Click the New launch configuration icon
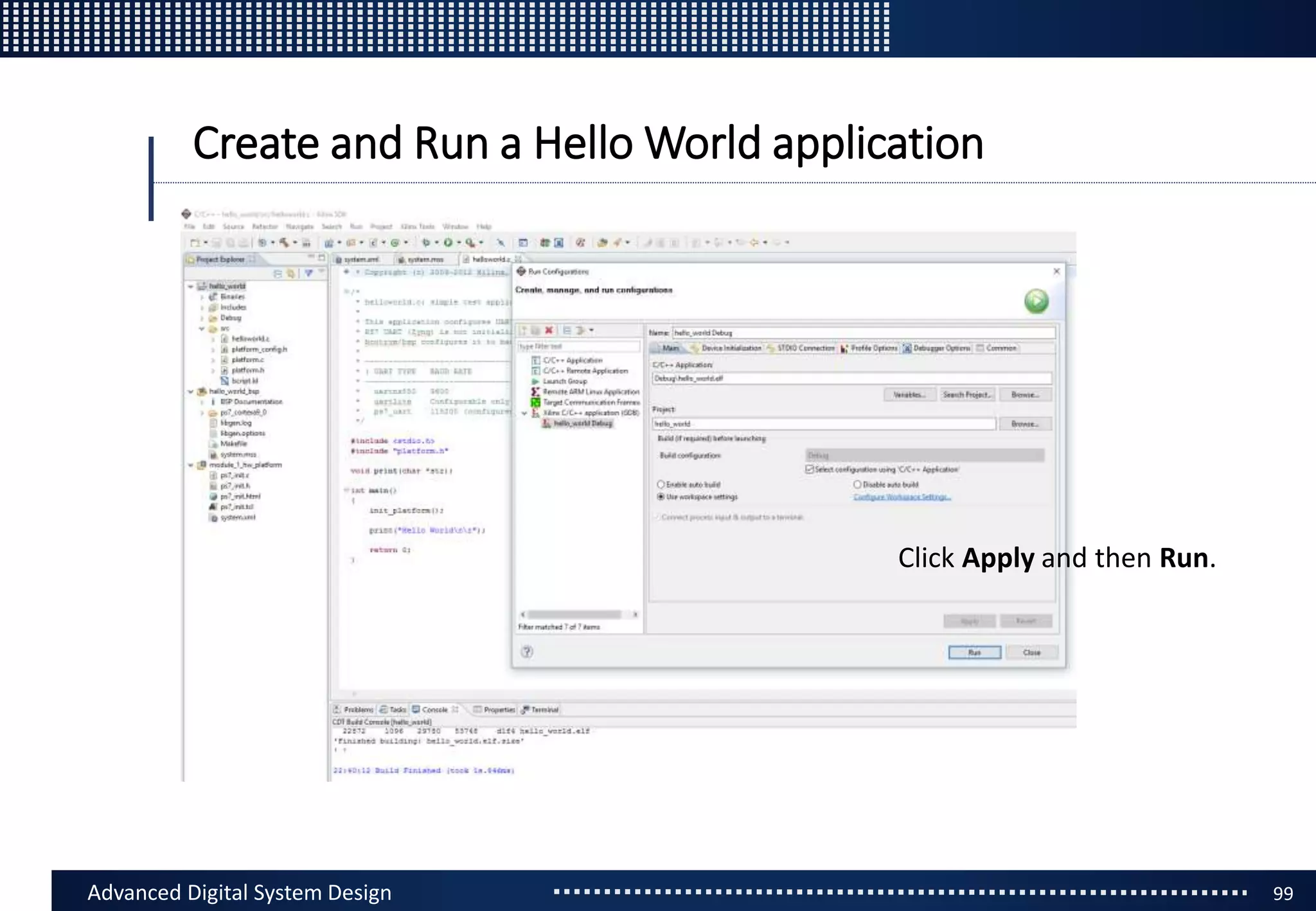Screen dimensions: 1316x911 pyautogui.click(x=523, y=330)
